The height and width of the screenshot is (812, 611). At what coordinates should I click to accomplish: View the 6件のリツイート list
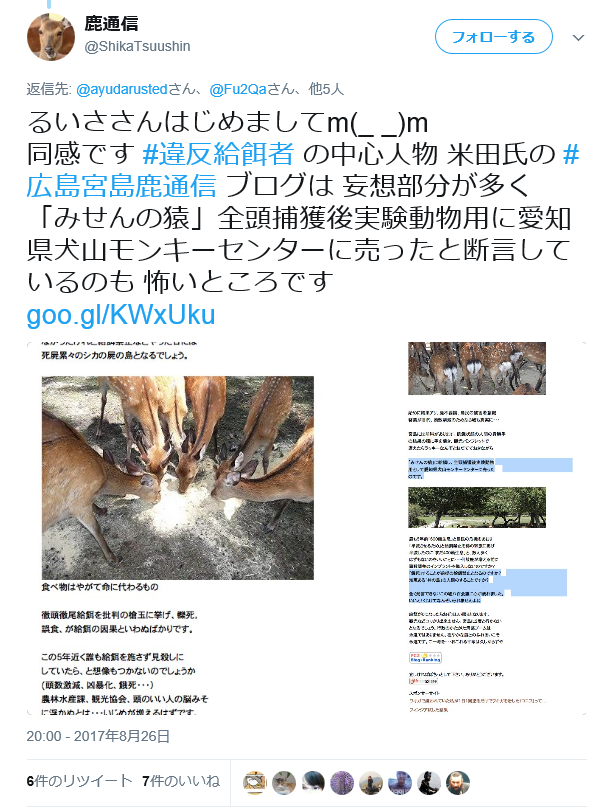[80, 781]
